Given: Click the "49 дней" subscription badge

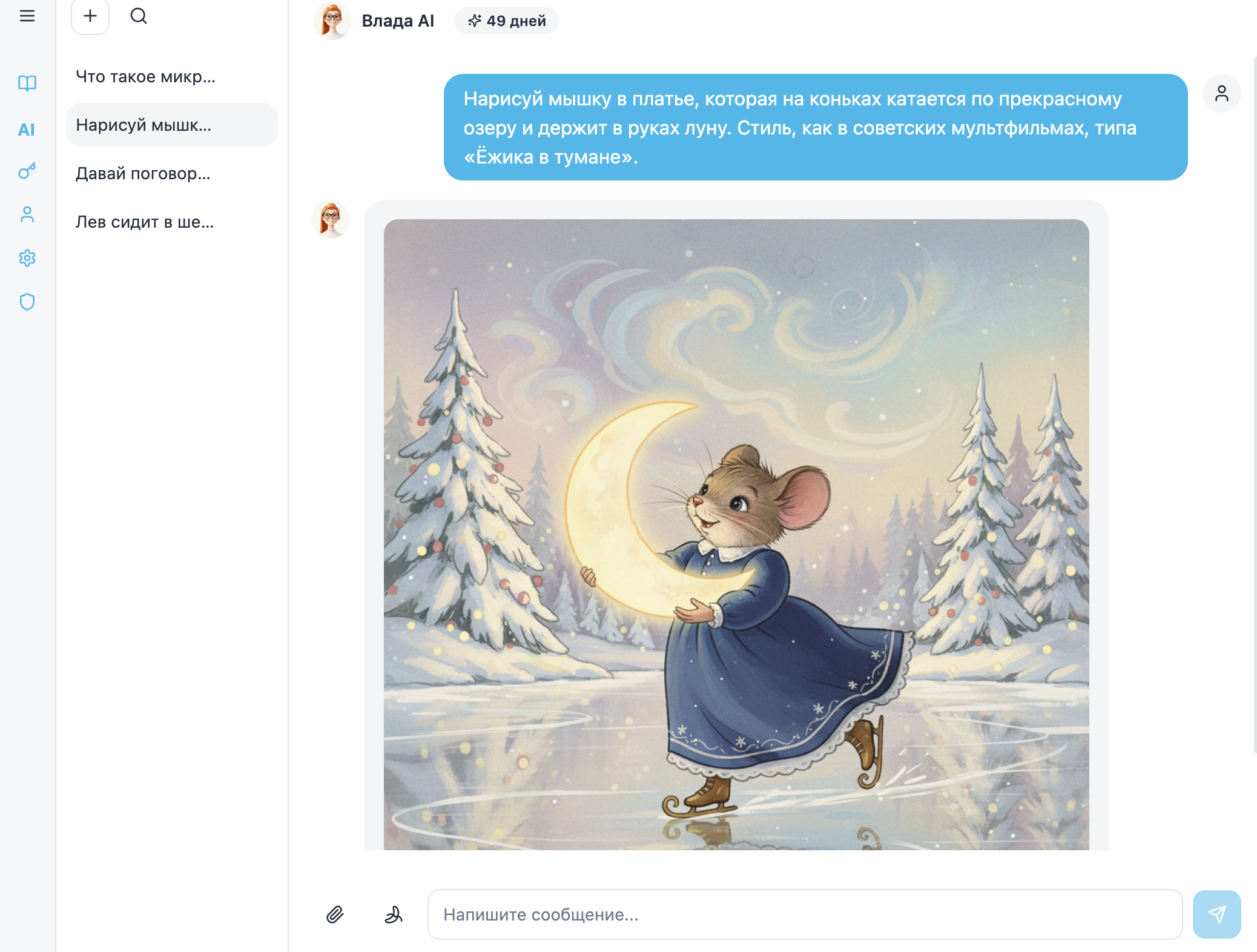Looking at the screenshot, I should 507,21.
